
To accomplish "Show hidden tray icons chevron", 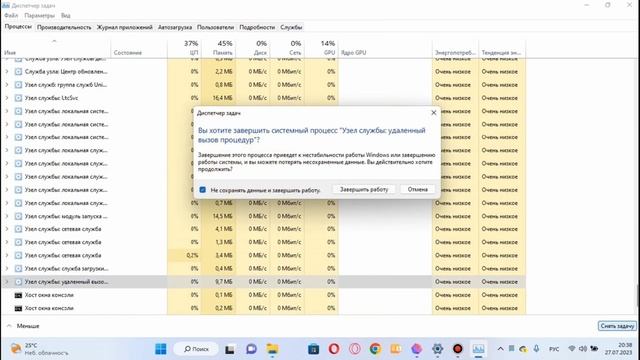I will (x=500, y=349).
